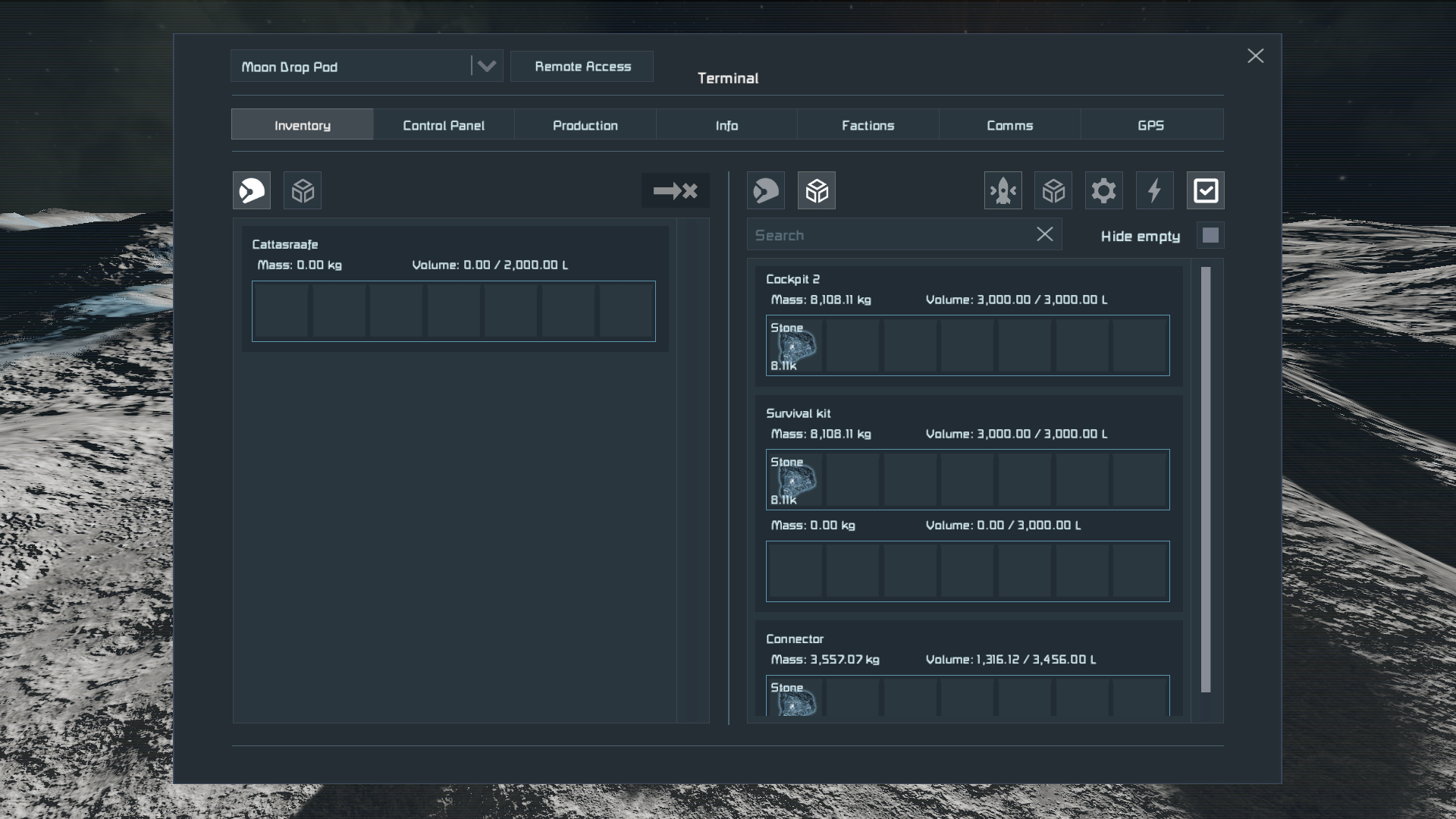Go to the GPS tab
Viewport: 1456px width, 819px height.
1150,125
